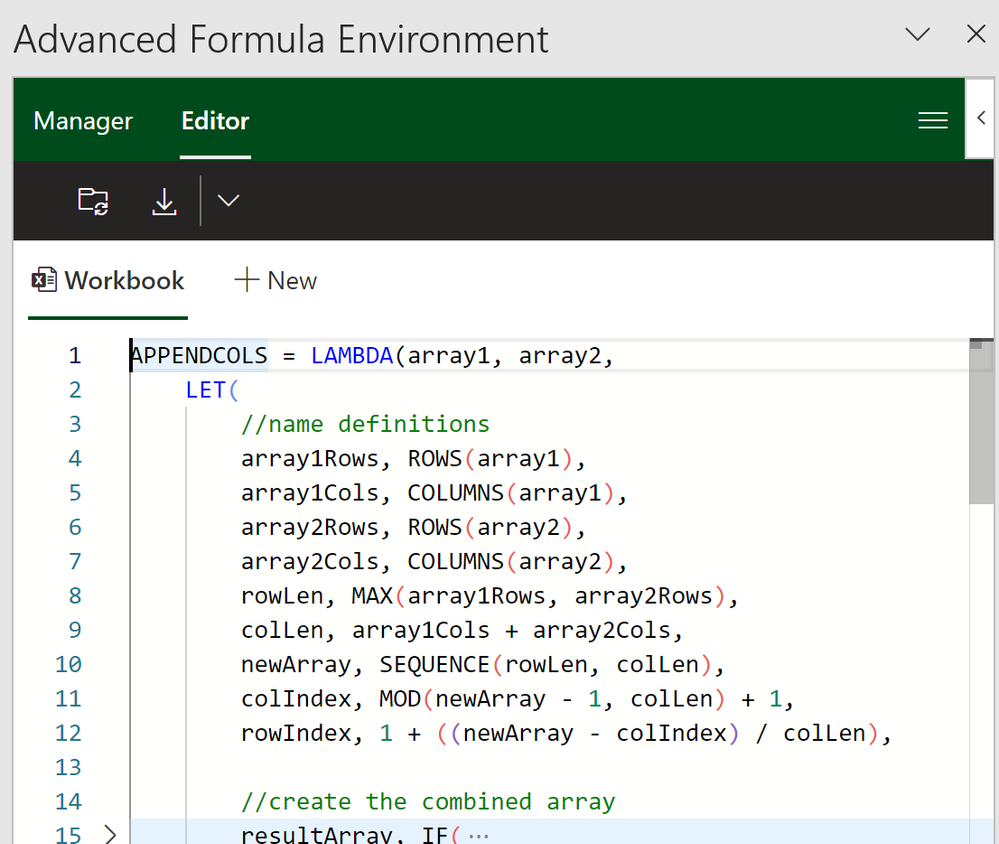Place cursor on APPENDCOLS function name

pyautogui.click(x=199, y=356)
